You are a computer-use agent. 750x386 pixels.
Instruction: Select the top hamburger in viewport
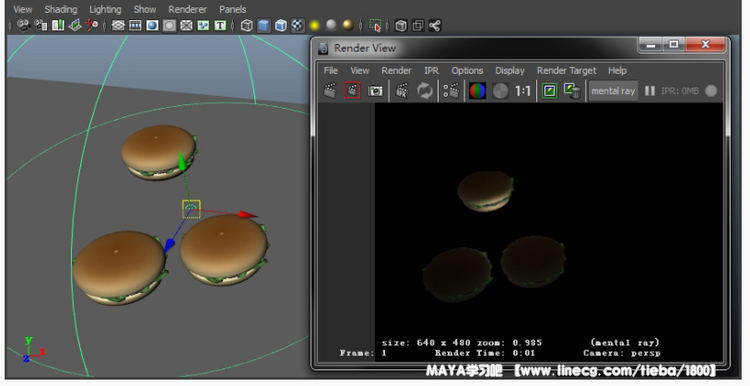[158, 152]
